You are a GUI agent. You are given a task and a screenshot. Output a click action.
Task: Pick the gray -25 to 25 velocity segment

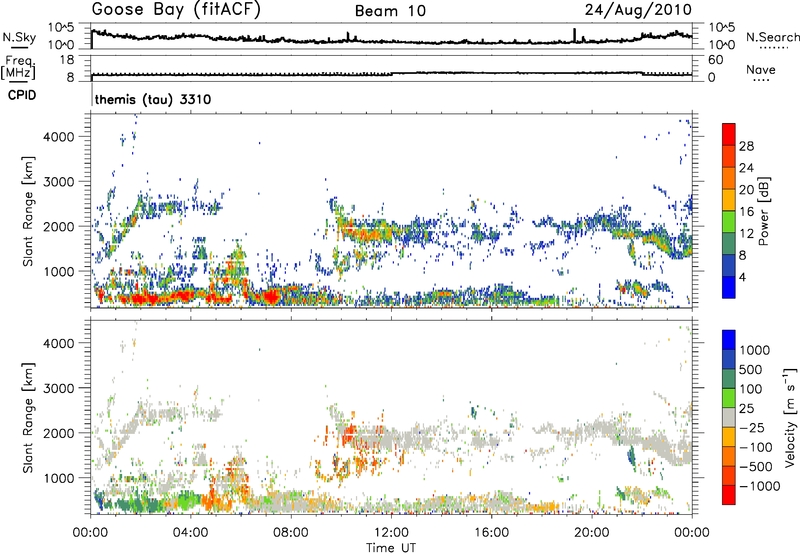(x=729, y=417)
